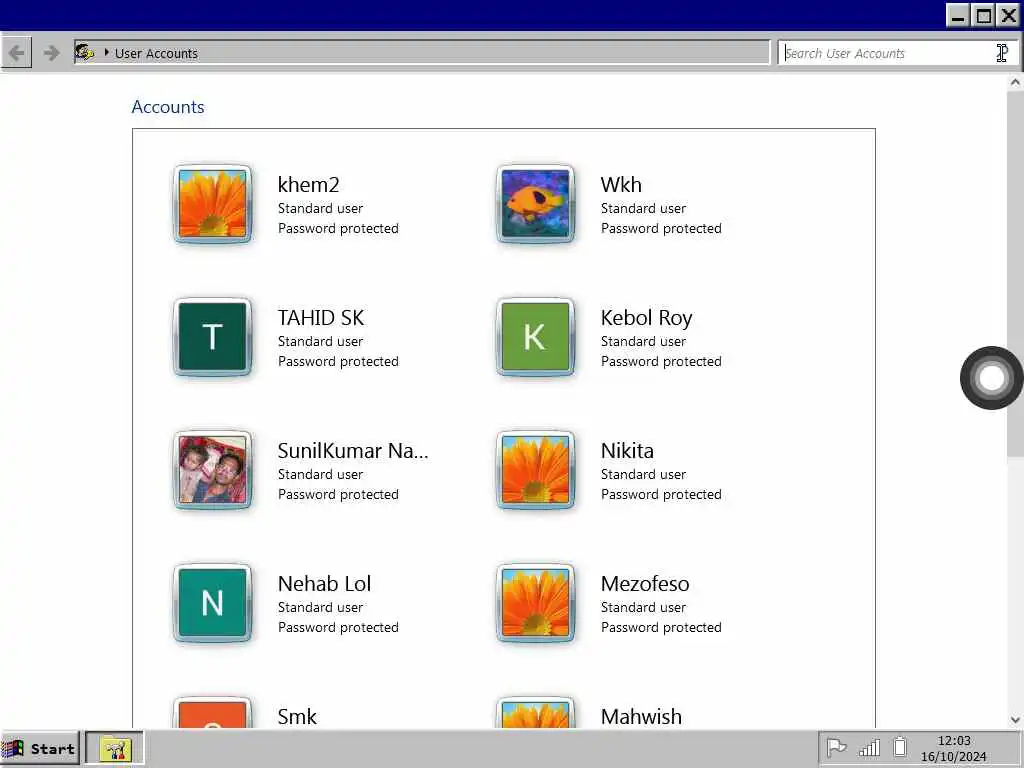Choose the Nikita account name
1024x768 pixels.
627,451
